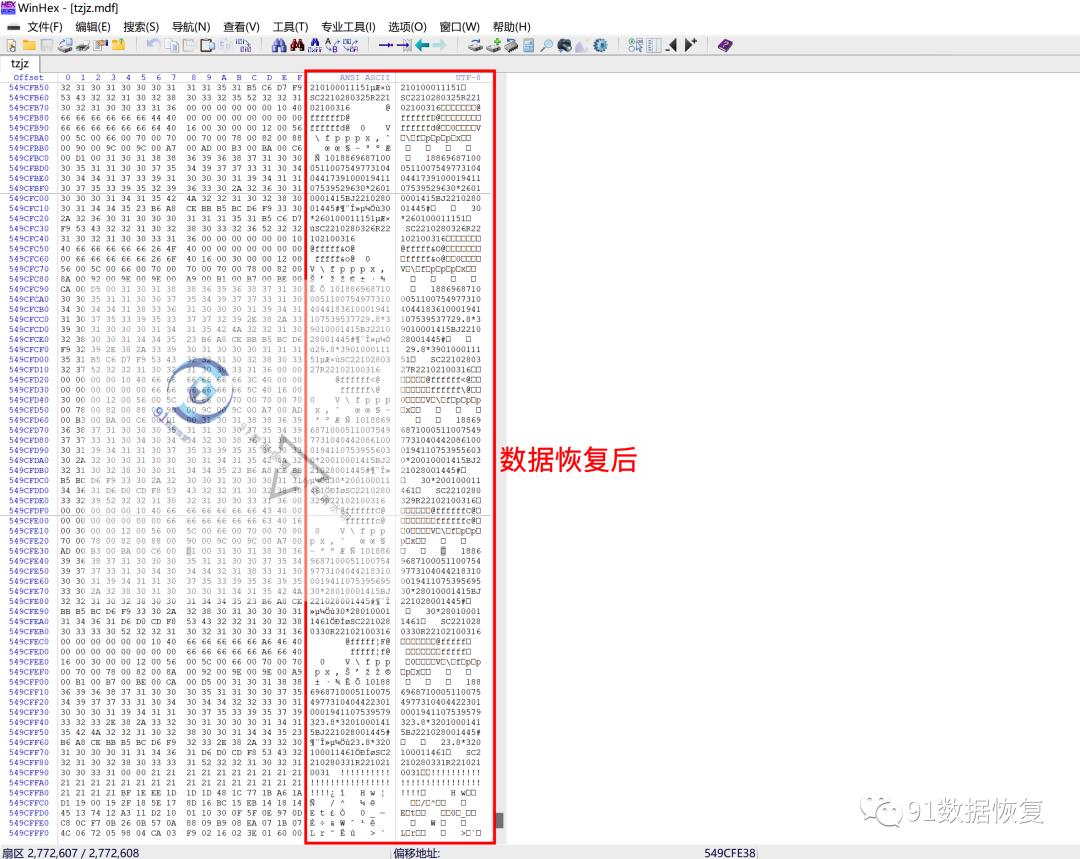Click the Clone Disk icon with green plus
Image resolution: width=1080 pixels, height=859 pixels.
493,45
